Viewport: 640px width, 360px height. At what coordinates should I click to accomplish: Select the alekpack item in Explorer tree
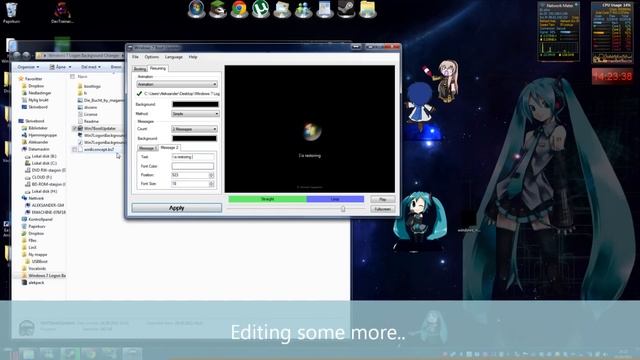(33, 282)
